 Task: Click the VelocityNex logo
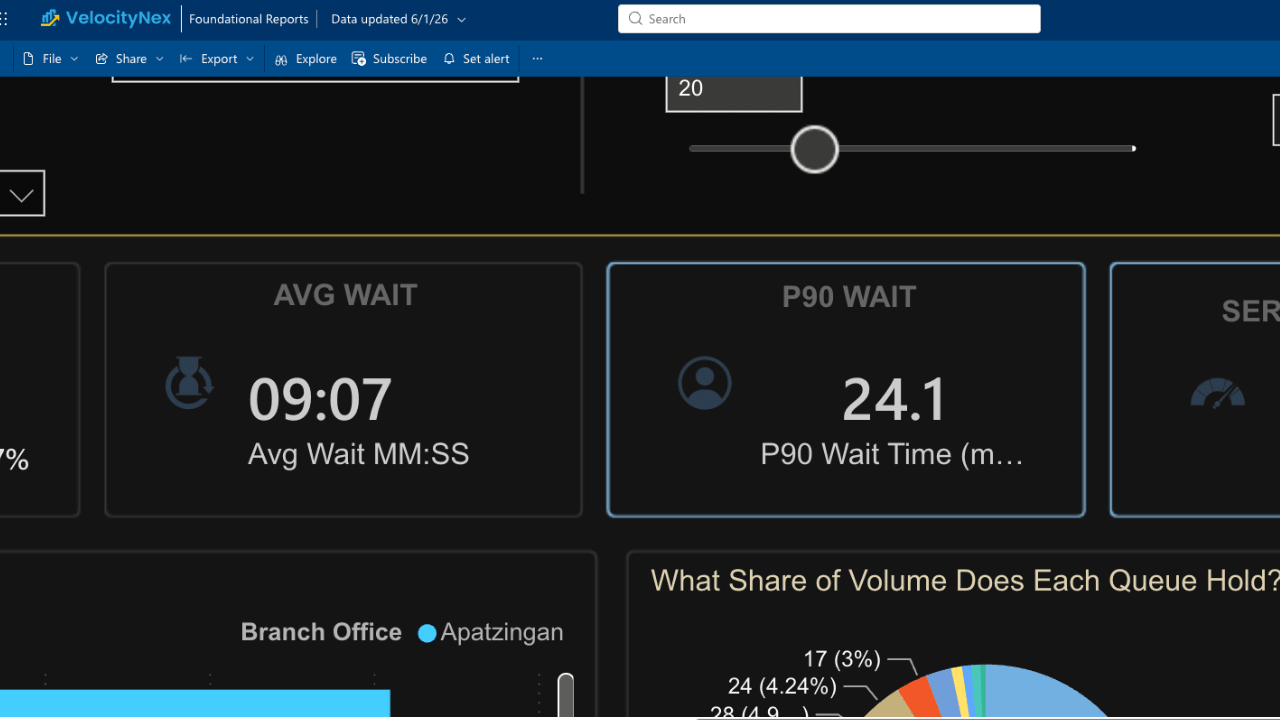tap(106, 18)
